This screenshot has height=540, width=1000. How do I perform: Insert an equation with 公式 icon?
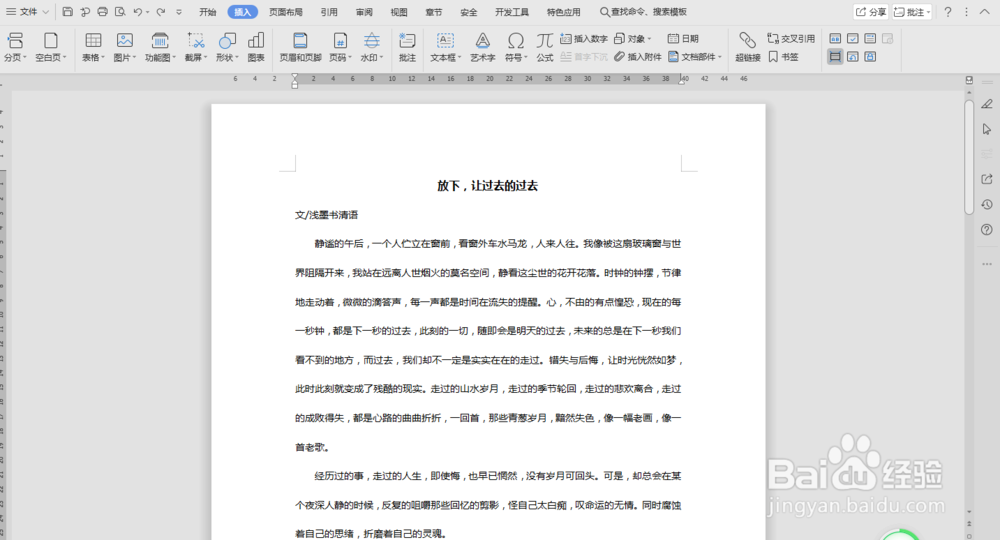point(544,47)
